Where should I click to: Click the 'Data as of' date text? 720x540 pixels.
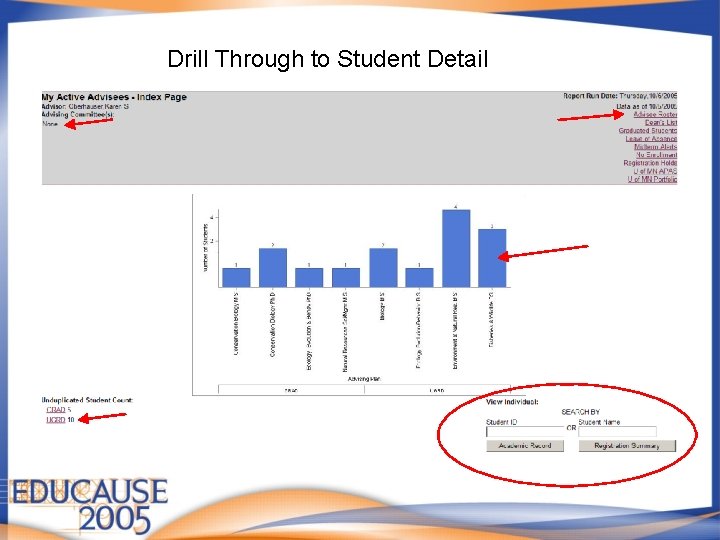pyautogui.click(x=647, y=106)
